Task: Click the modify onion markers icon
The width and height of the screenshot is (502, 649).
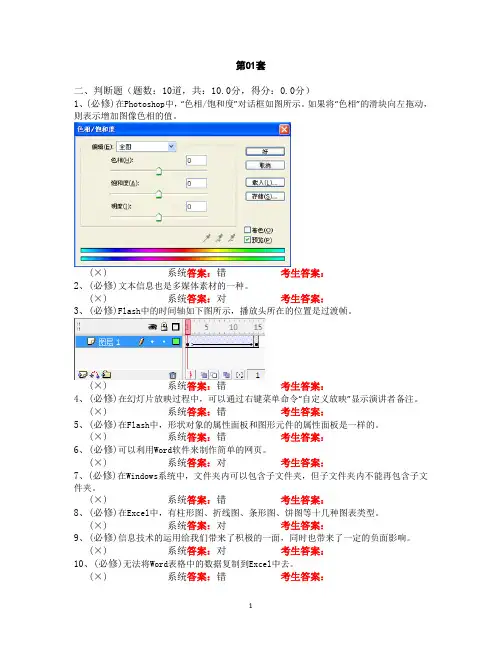Action: (240, 375)
